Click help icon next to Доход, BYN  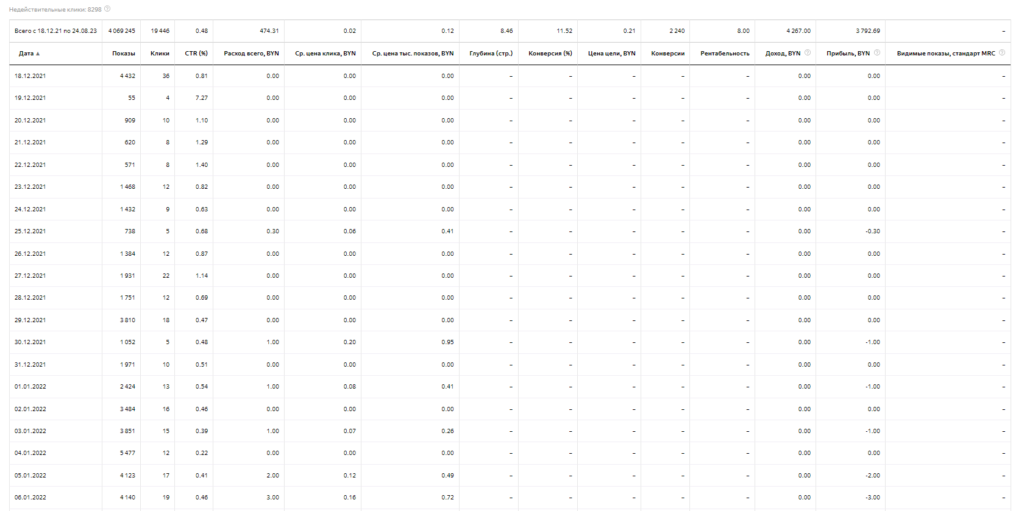pos(808,53)
